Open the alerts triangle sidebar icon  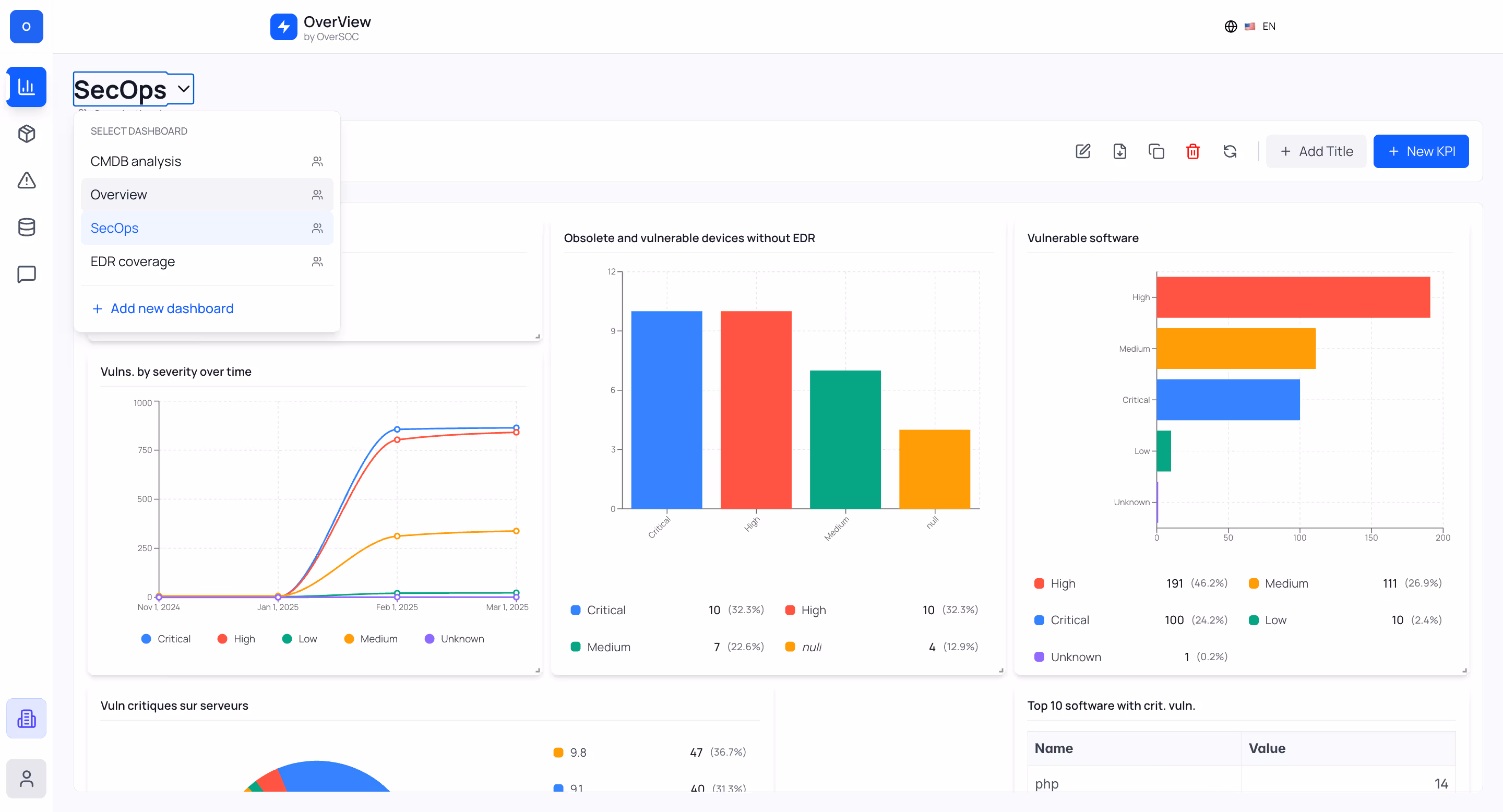tap(26, 180)
